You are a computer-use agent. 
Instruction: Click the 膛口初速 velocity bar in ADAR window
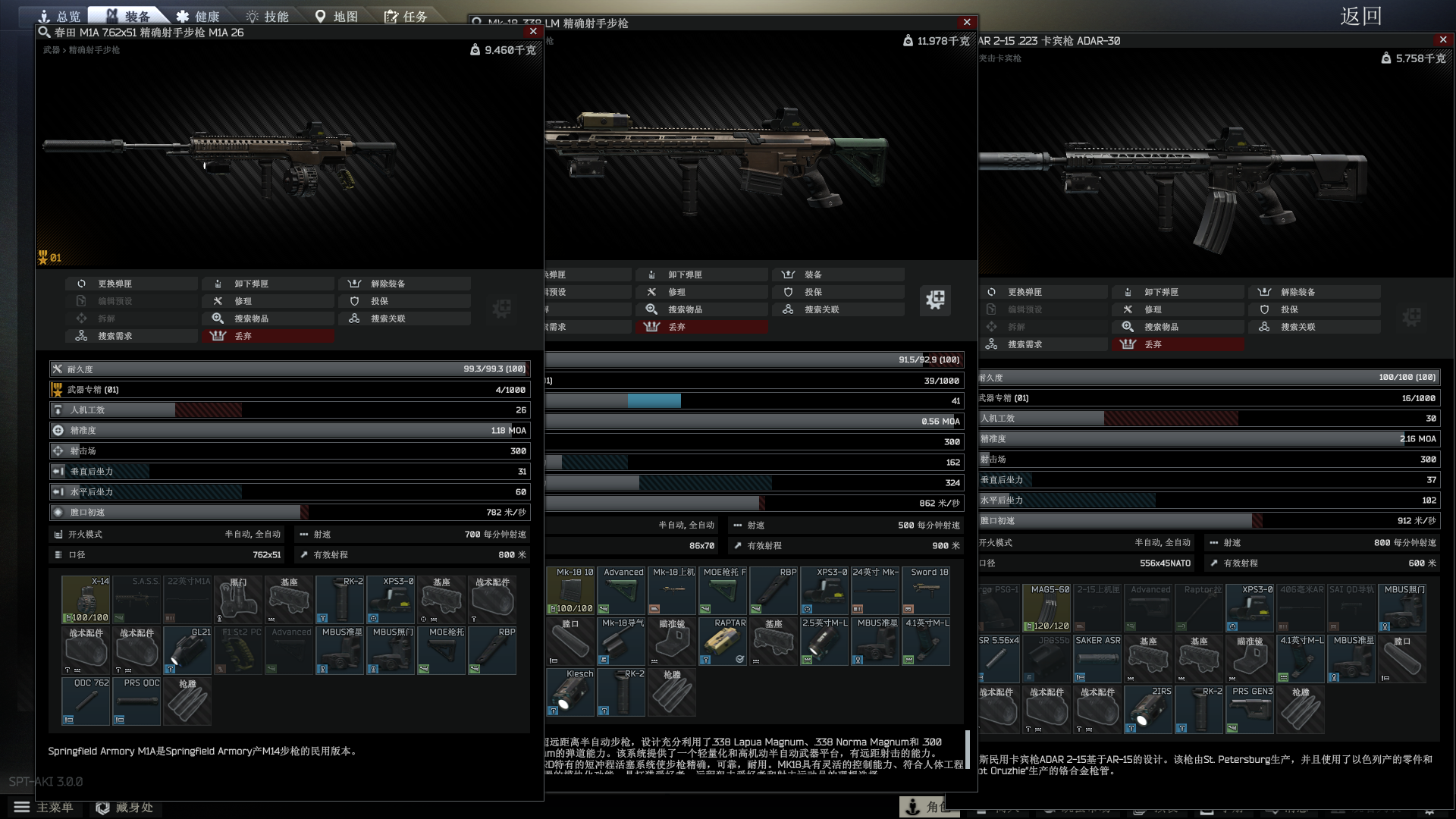[1209, 521]
